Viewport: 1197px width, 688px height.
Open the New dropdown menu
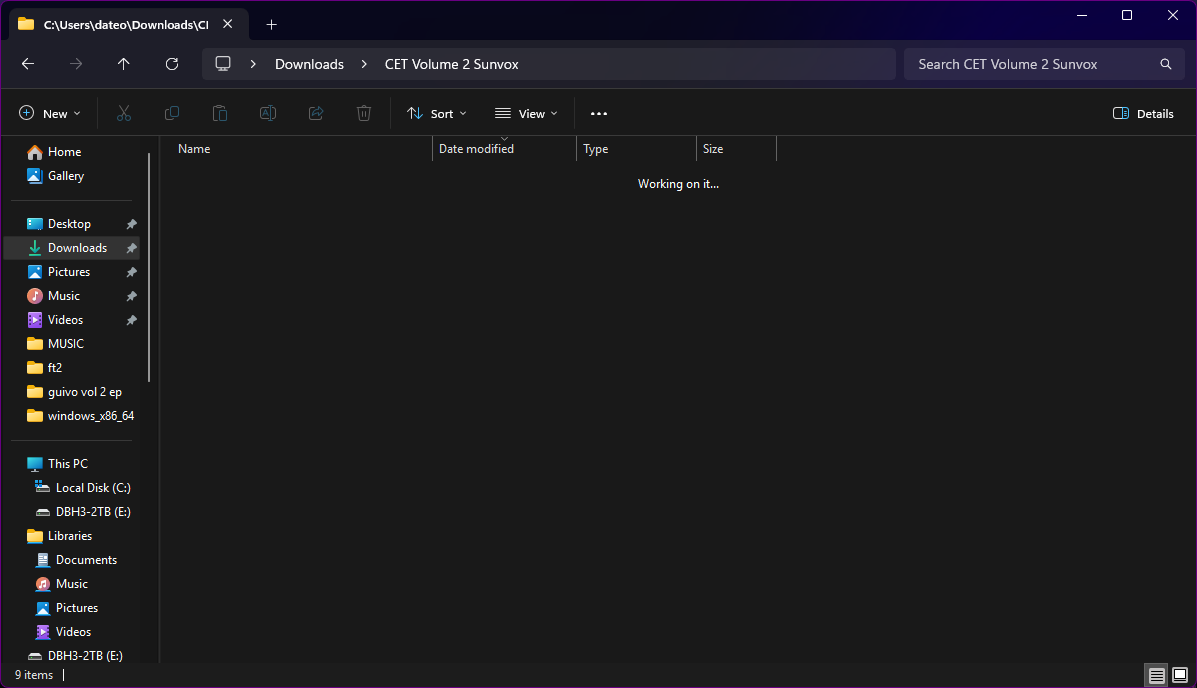point(50,114)
